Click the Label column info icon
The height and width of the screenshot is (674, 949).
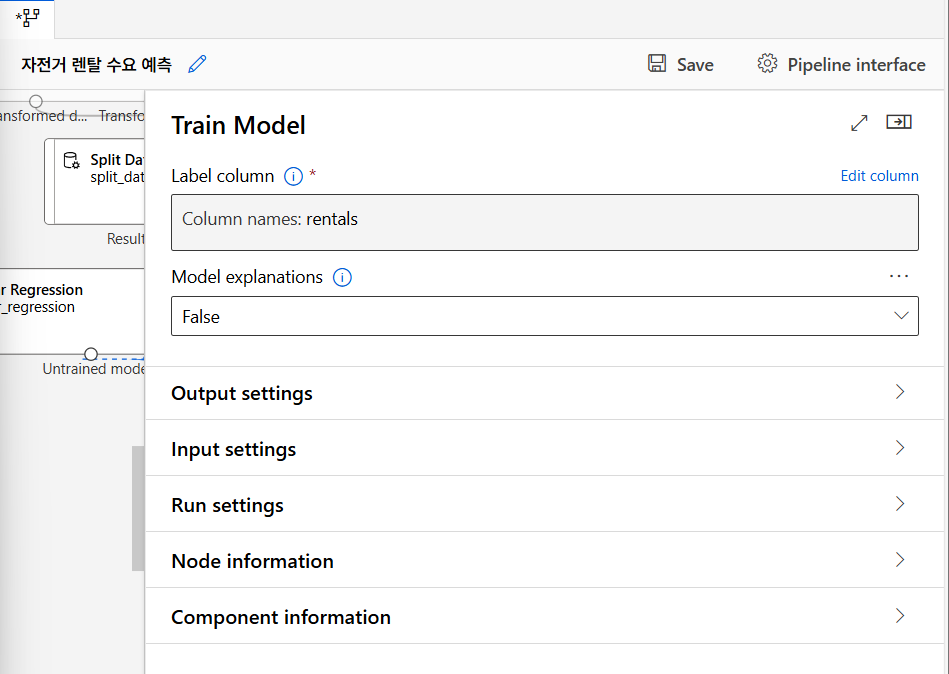(x=293, y=176)
